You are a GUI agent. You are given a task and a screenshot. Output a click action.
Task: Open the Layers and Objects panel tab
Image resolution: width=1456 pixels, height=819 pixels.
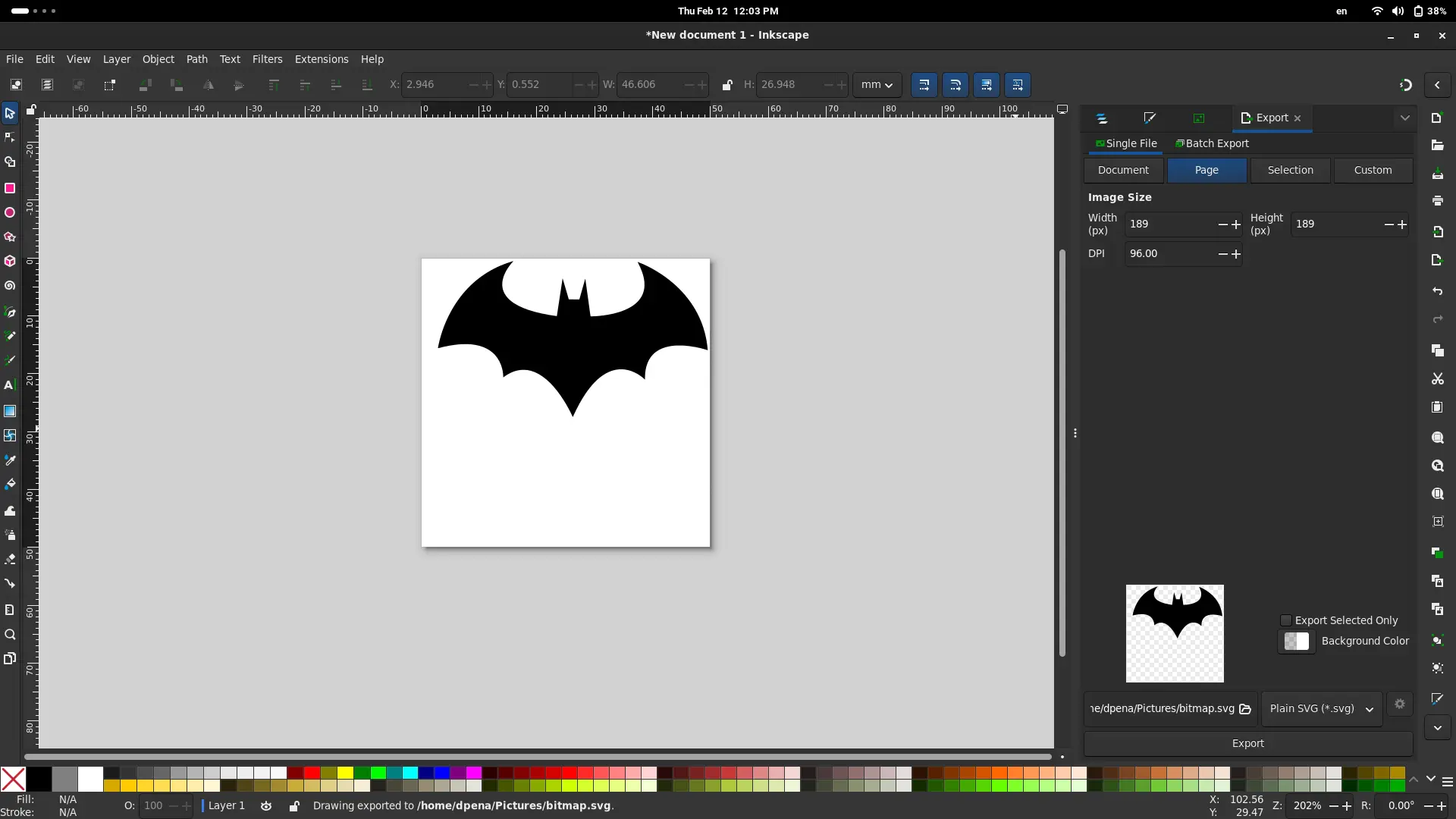coord(1102,118)
